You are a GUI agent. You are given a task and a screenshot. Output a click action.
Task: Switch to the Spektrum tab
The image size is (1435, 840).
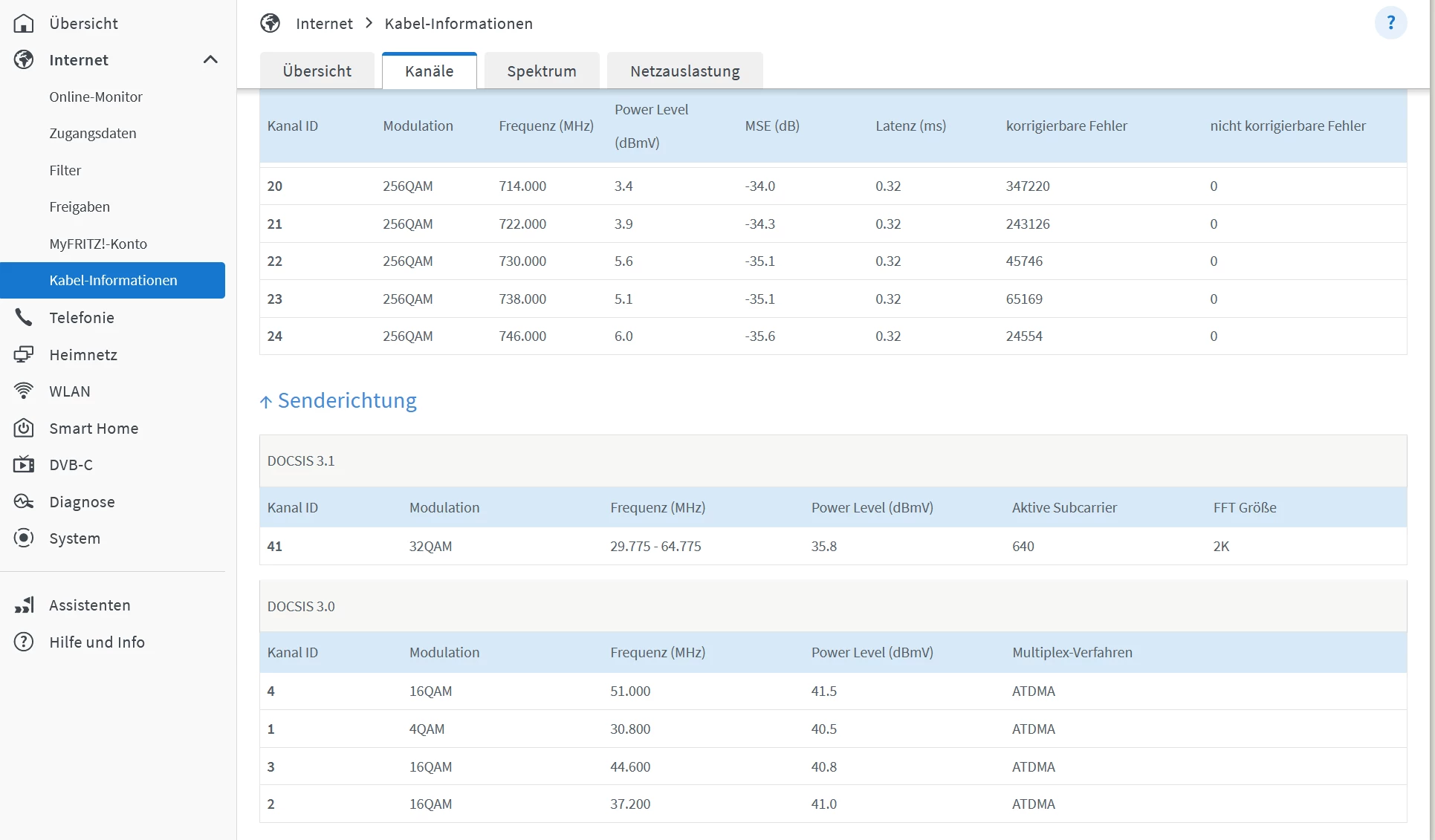click(x=541, y=71)
